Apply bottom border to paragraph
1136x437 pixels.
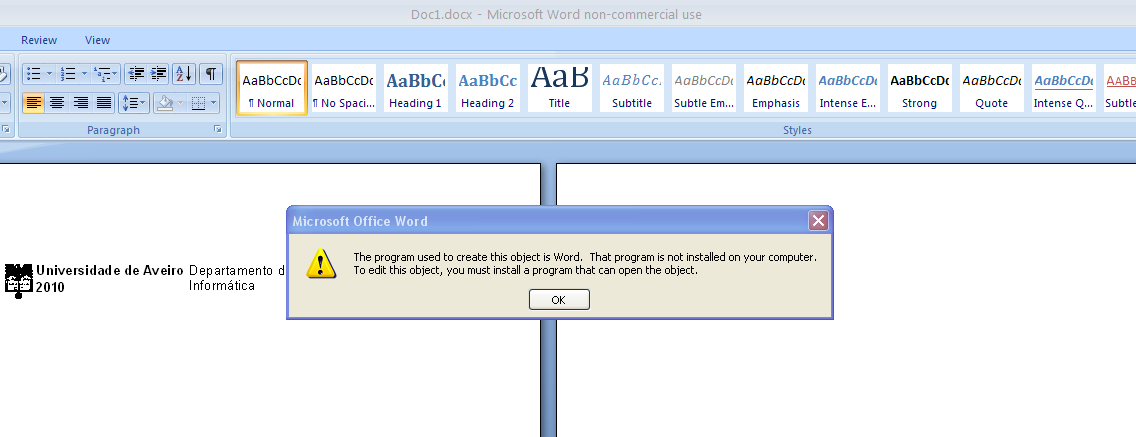pos(198,103)
